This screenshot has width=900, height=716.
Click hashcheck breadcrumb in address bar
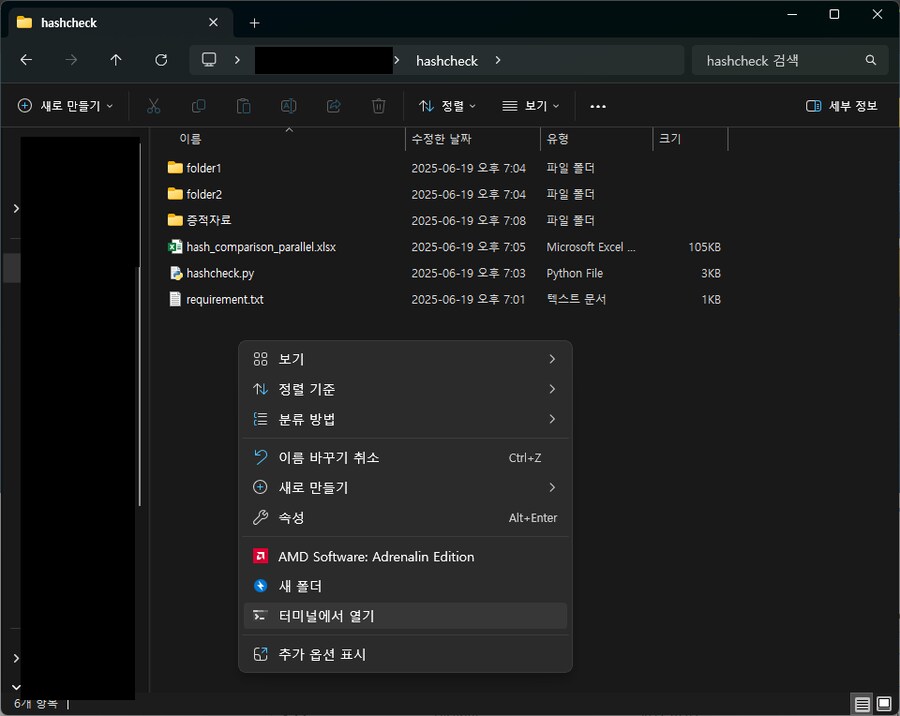click(447, 60)
